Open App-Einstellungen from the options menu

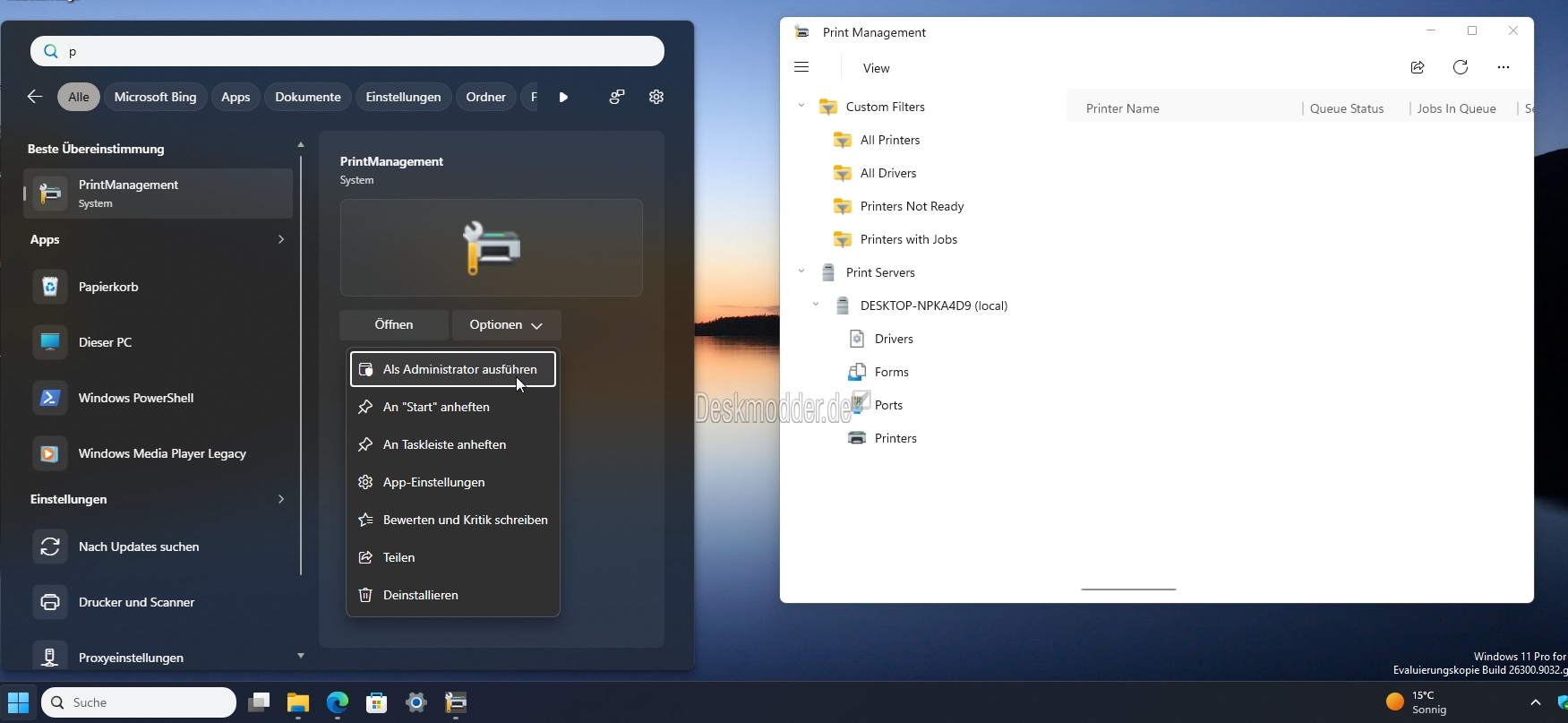tap(453, 482)
